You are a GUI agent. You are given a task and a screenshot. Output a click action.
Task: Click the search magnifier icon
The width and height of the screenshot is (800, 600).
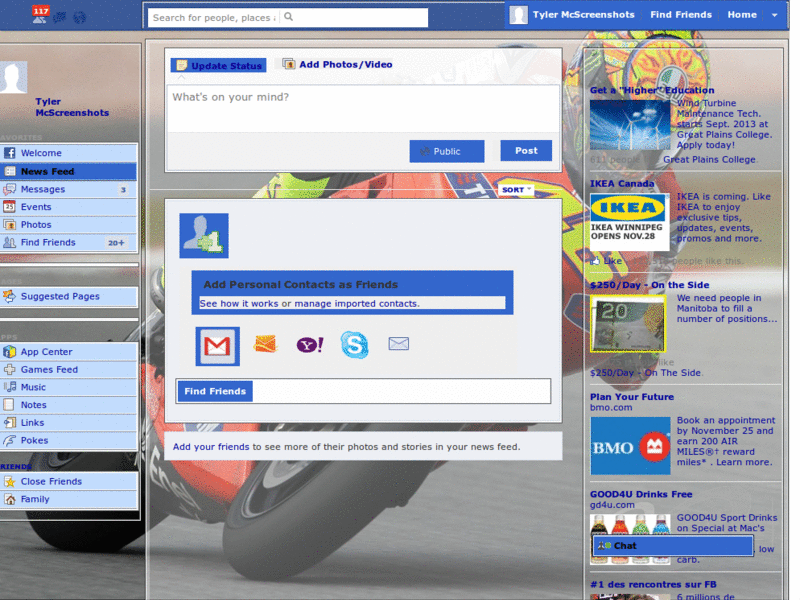pyautogui.click(x=288, y=17)
